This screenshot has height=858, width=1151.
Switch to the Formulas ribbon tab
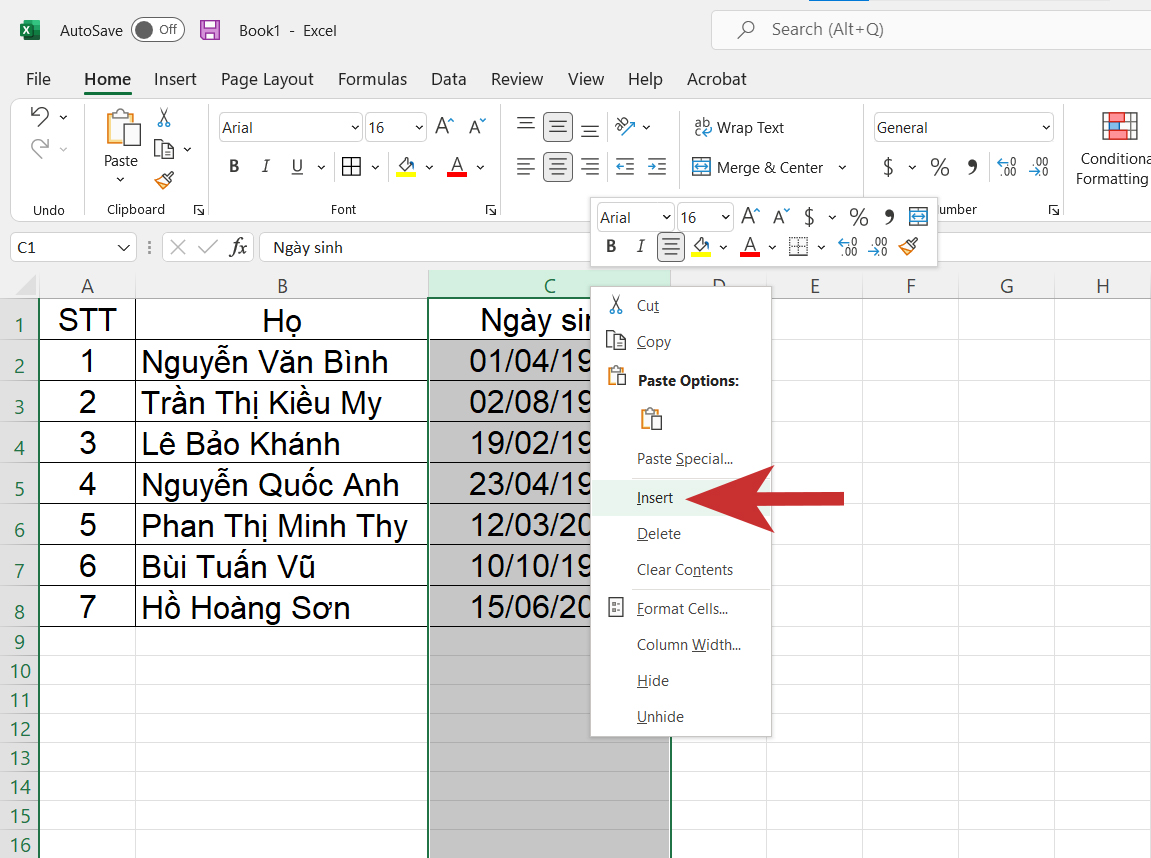click(x=372, y=79)
